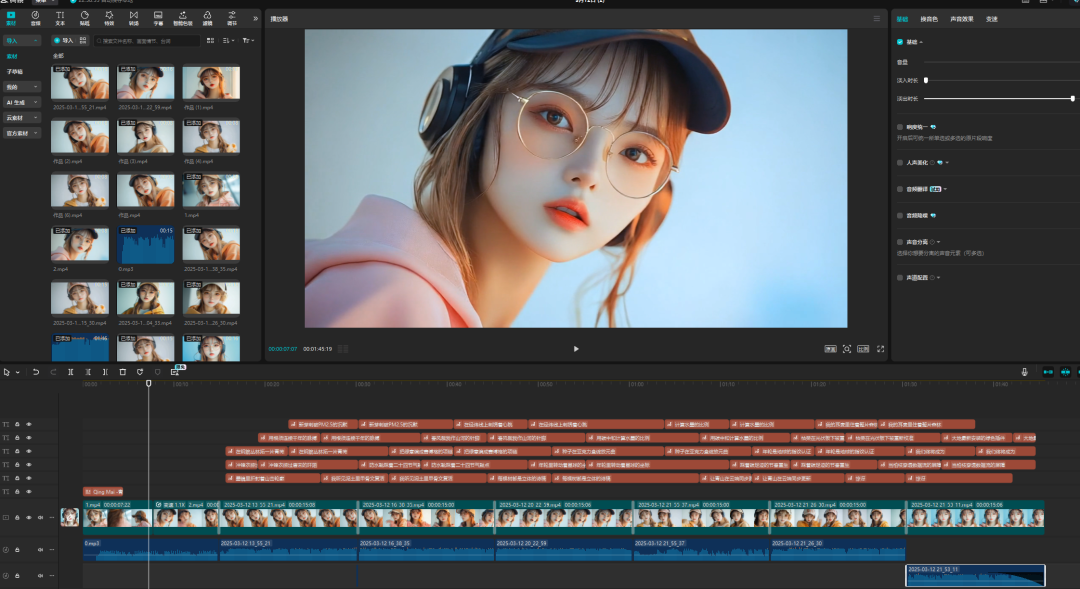1080x589 pixels.
Task: Click the 淡入时长 fade-in slider handle
Action: (x=926, y=81)
